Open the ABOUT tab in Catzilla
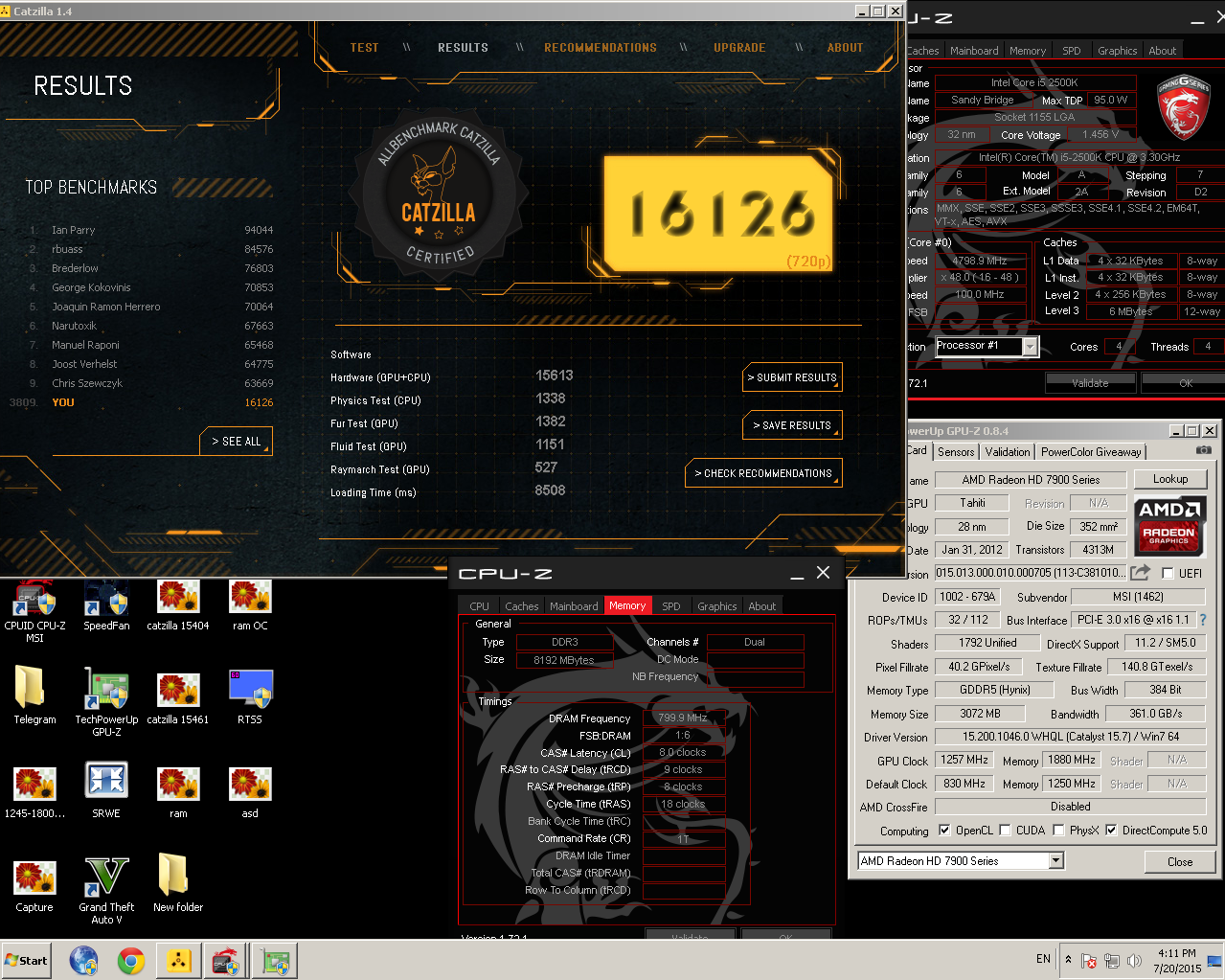Viewport: 1225px width, 980px height. click(x=845, y=47)
